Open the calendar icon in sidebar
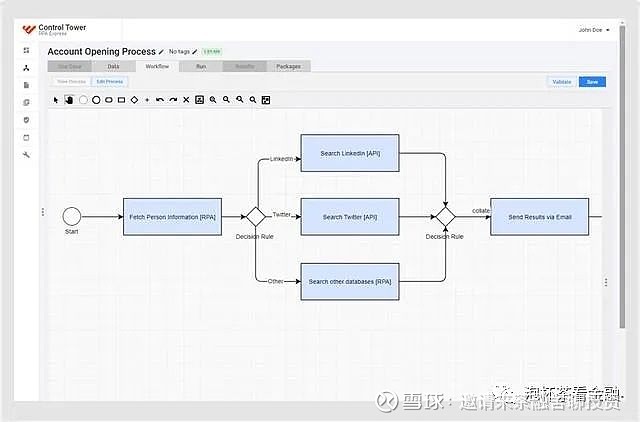The height and width of the screenshot is (422, 640). tap(27, 138)
